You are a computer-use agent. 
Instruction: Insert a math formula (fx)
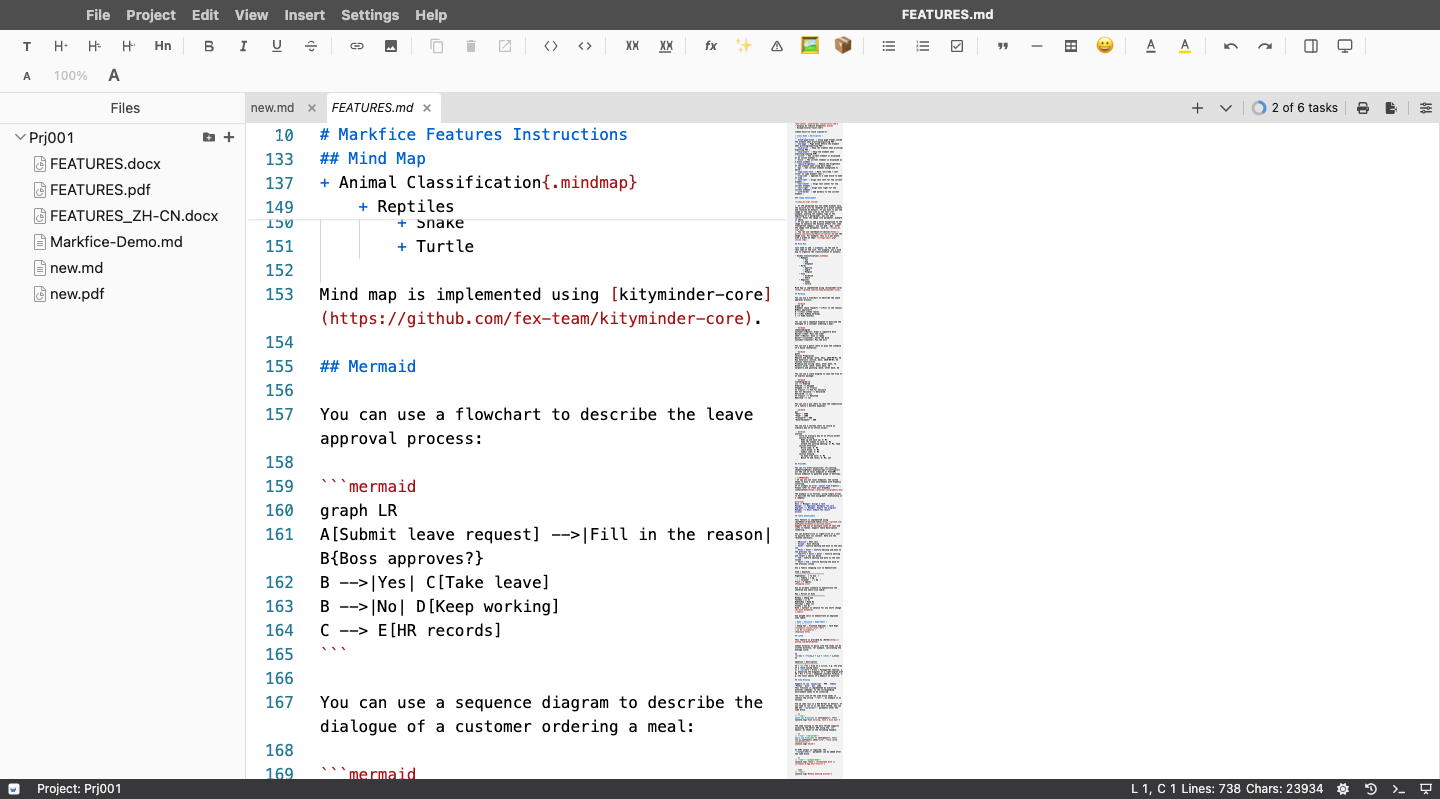point(711,46)
